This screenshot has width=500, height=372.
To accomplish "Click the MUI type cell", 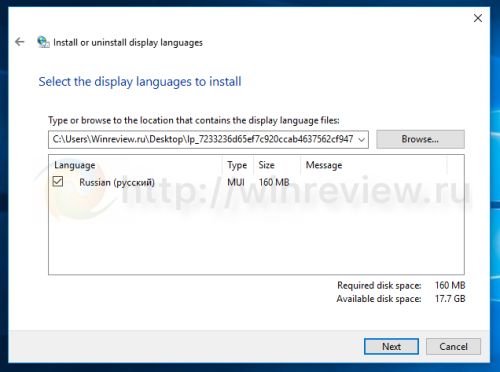I will (236, 182).
